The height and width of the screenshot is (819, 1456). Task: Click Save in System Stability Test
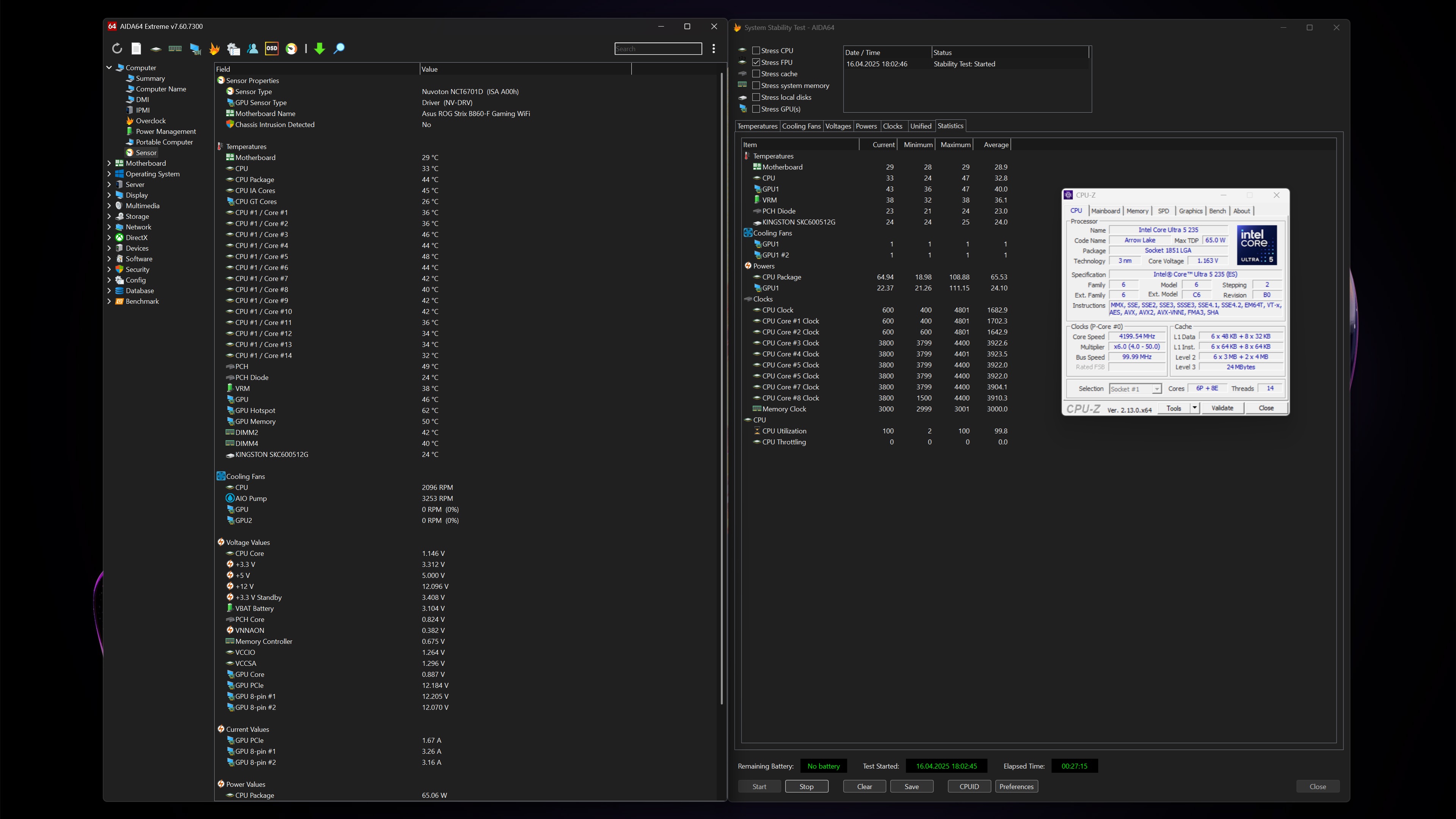pos(912,786)
